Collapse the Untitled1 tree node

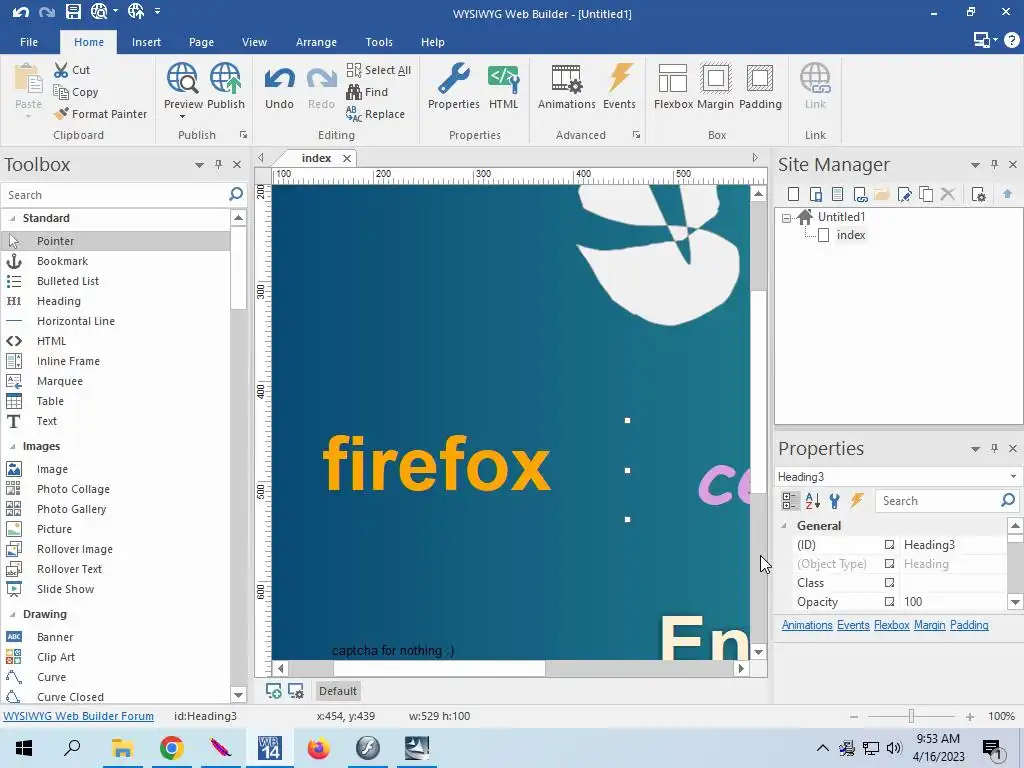[786, 218]
